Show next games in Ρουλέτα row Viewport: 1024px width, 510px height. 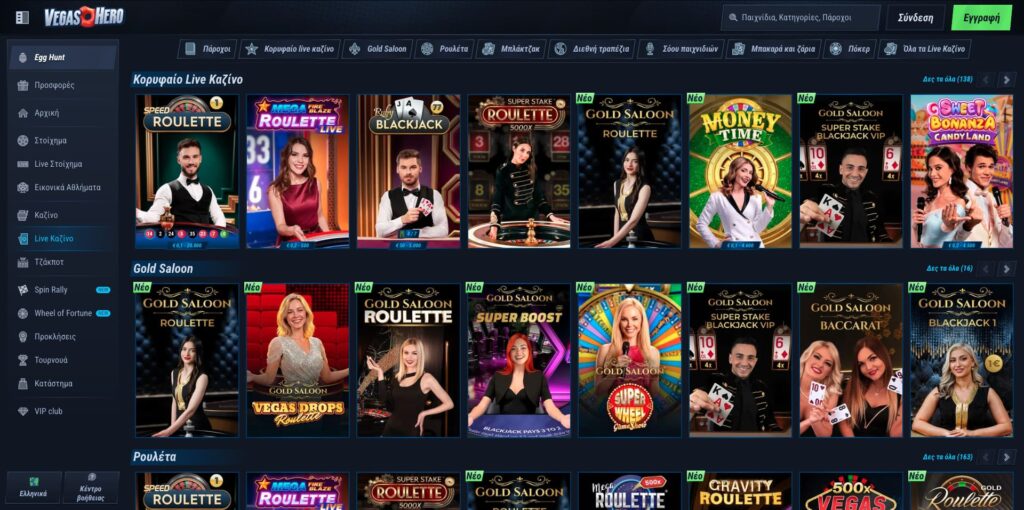[1006, 457]
